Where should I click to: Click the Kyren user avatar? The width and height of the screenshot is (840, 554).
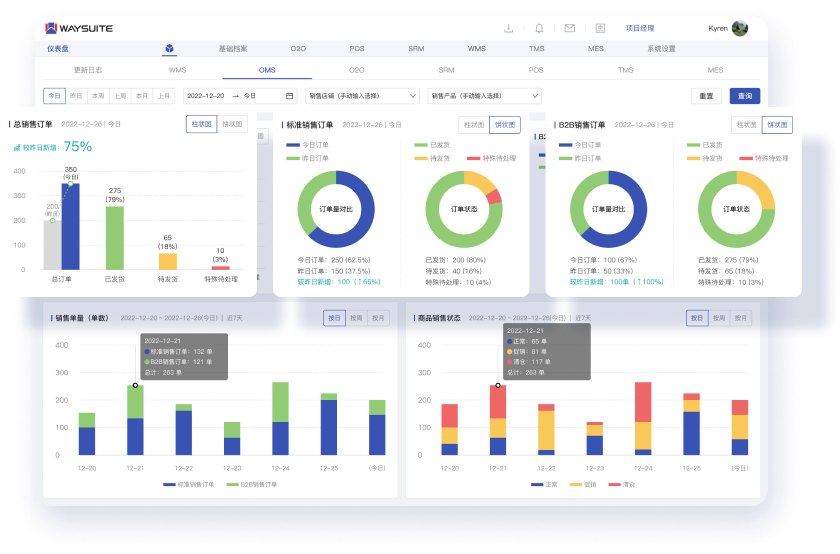coord(740,29)
